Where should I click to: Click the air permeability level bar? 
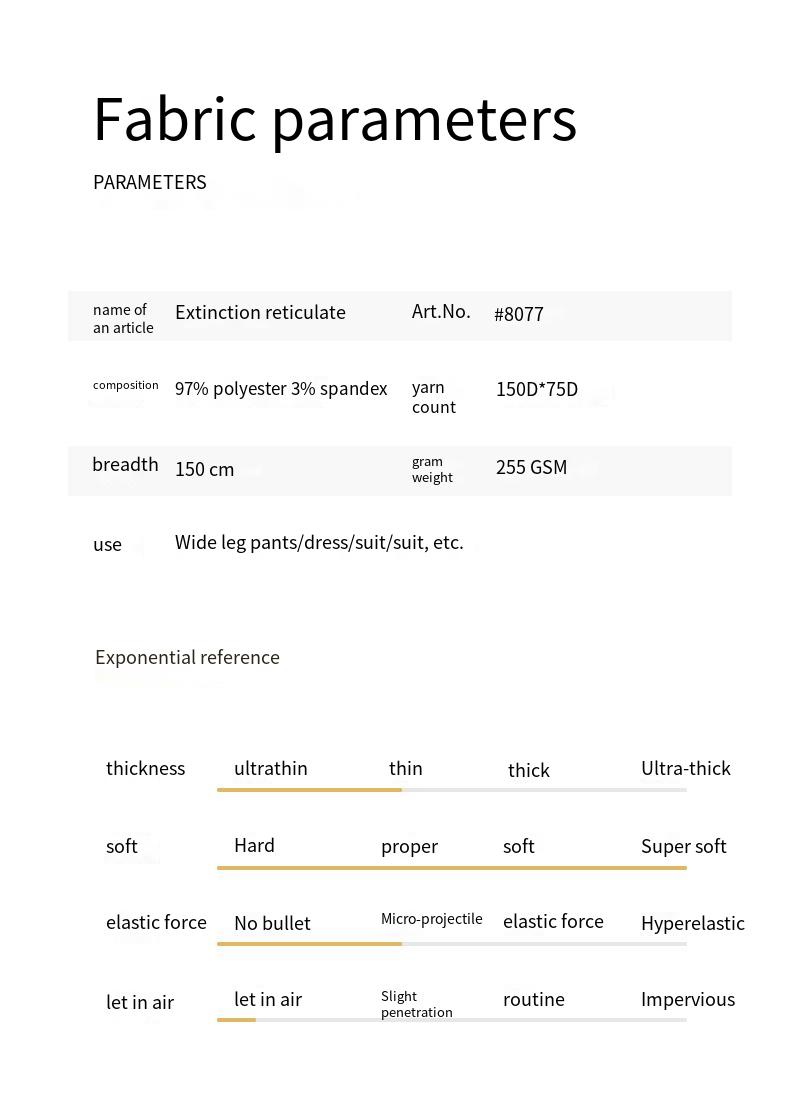[x=451, y=1019]
